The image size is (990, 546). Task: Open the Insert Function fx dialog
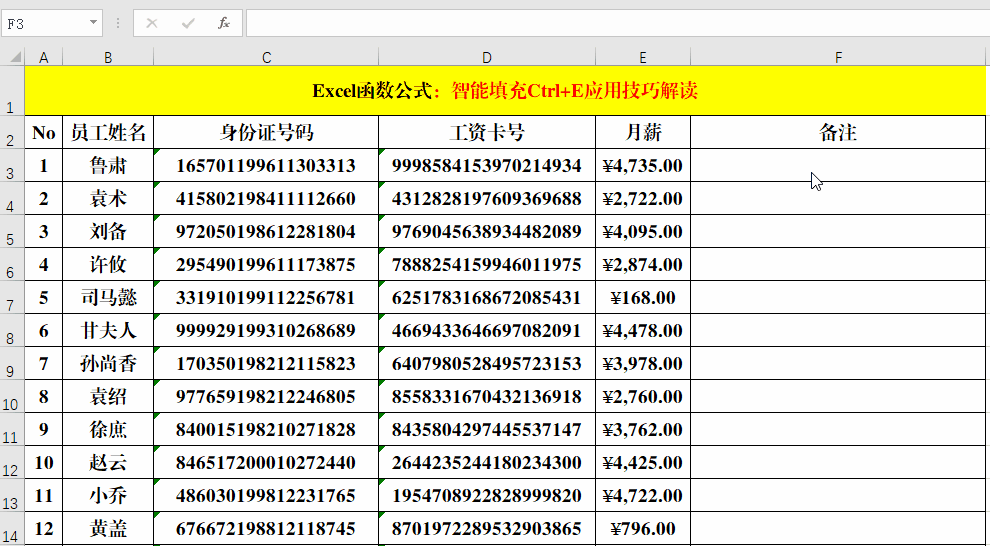(224, 23)
